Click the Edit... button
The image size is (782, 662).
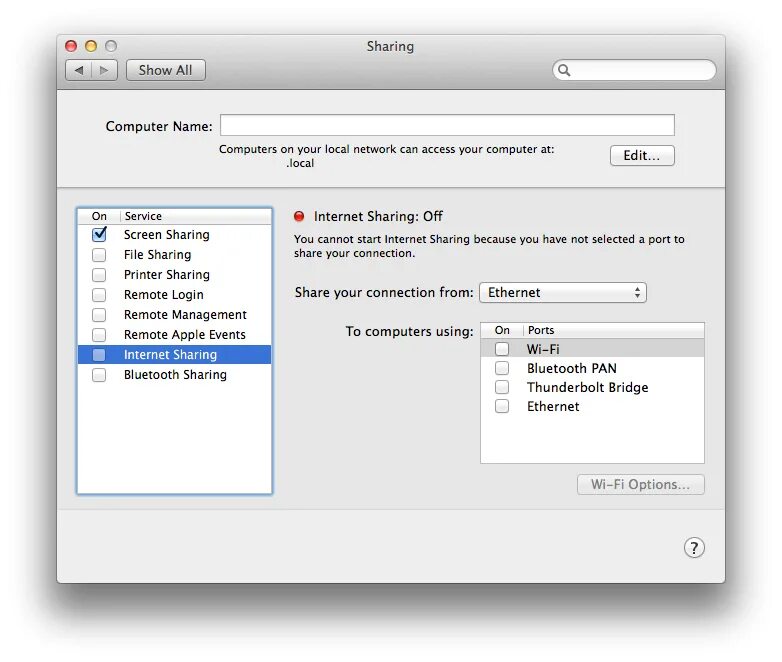pos(642,156)
